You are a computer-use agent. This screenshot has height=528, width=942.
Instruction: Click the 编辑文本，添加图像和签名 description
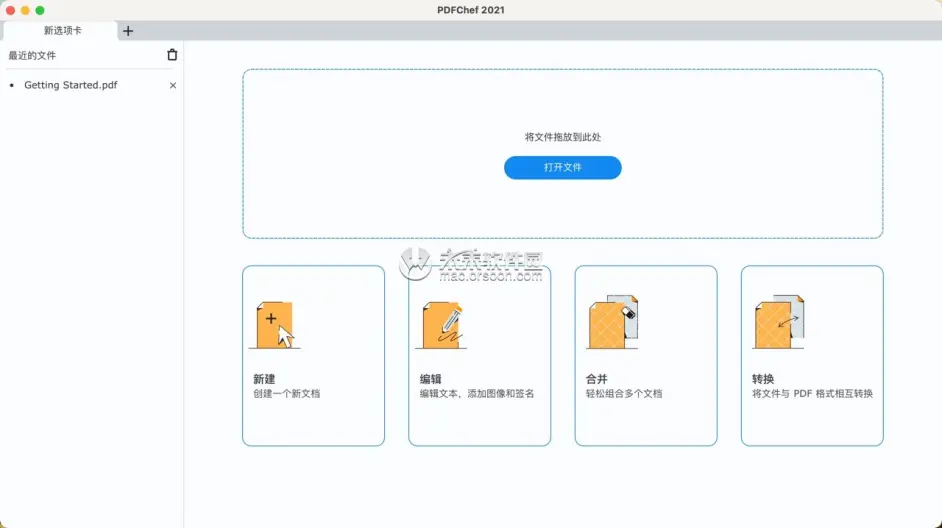pyautogui.click(x=477, y=394)
